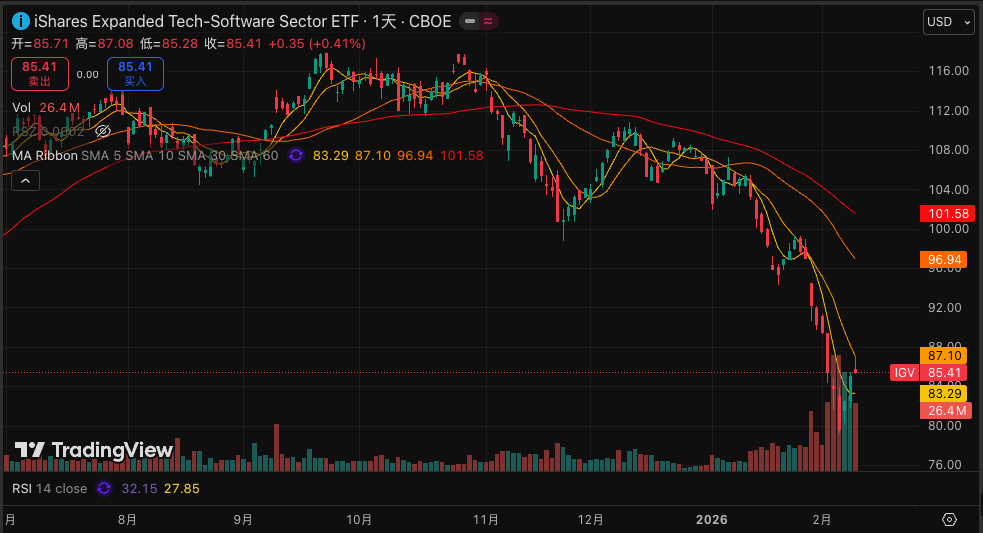Image resolution: width=983 pixels, height=533 pixels.
Task: Click the refresh icon next to MA Ribbon values
Action: click(296, 155)
